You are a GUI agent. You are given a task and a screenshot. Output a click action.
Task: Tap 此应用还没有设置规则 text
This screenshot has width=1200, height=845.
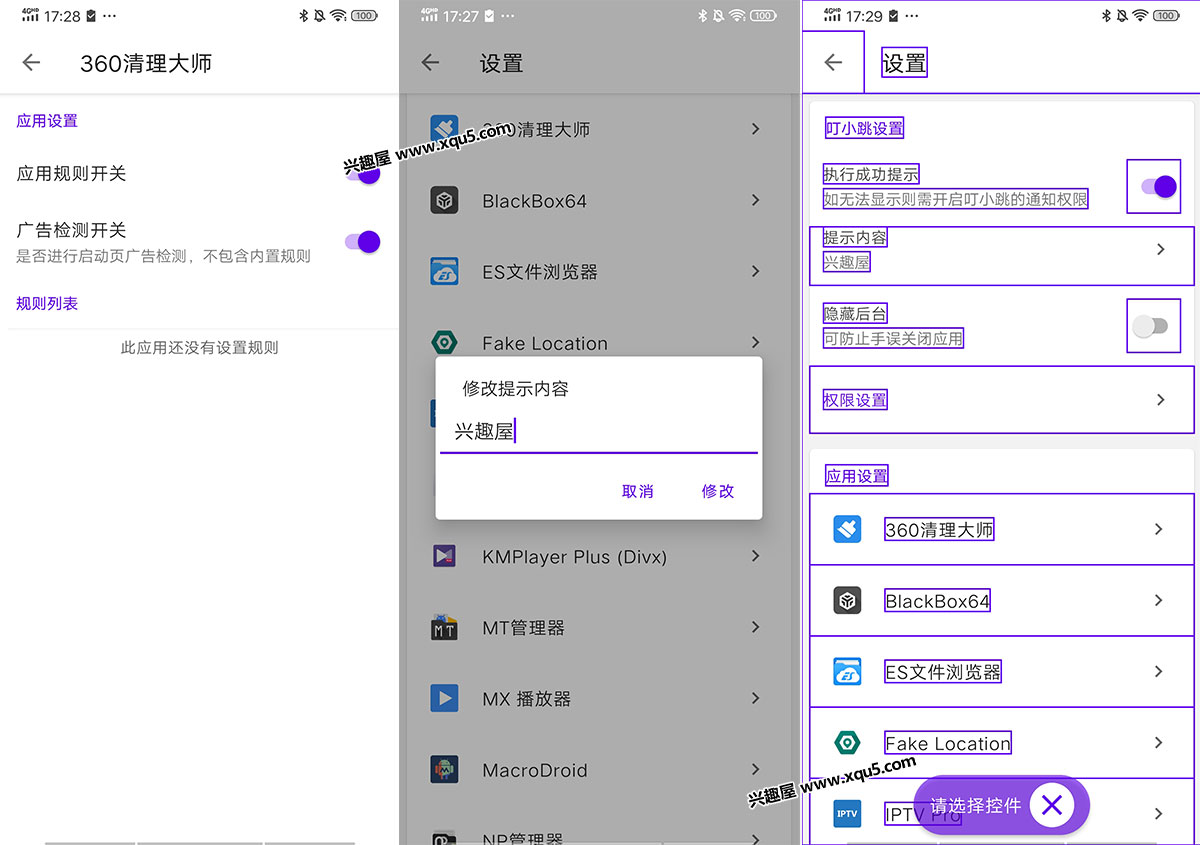tap(200, 348)
